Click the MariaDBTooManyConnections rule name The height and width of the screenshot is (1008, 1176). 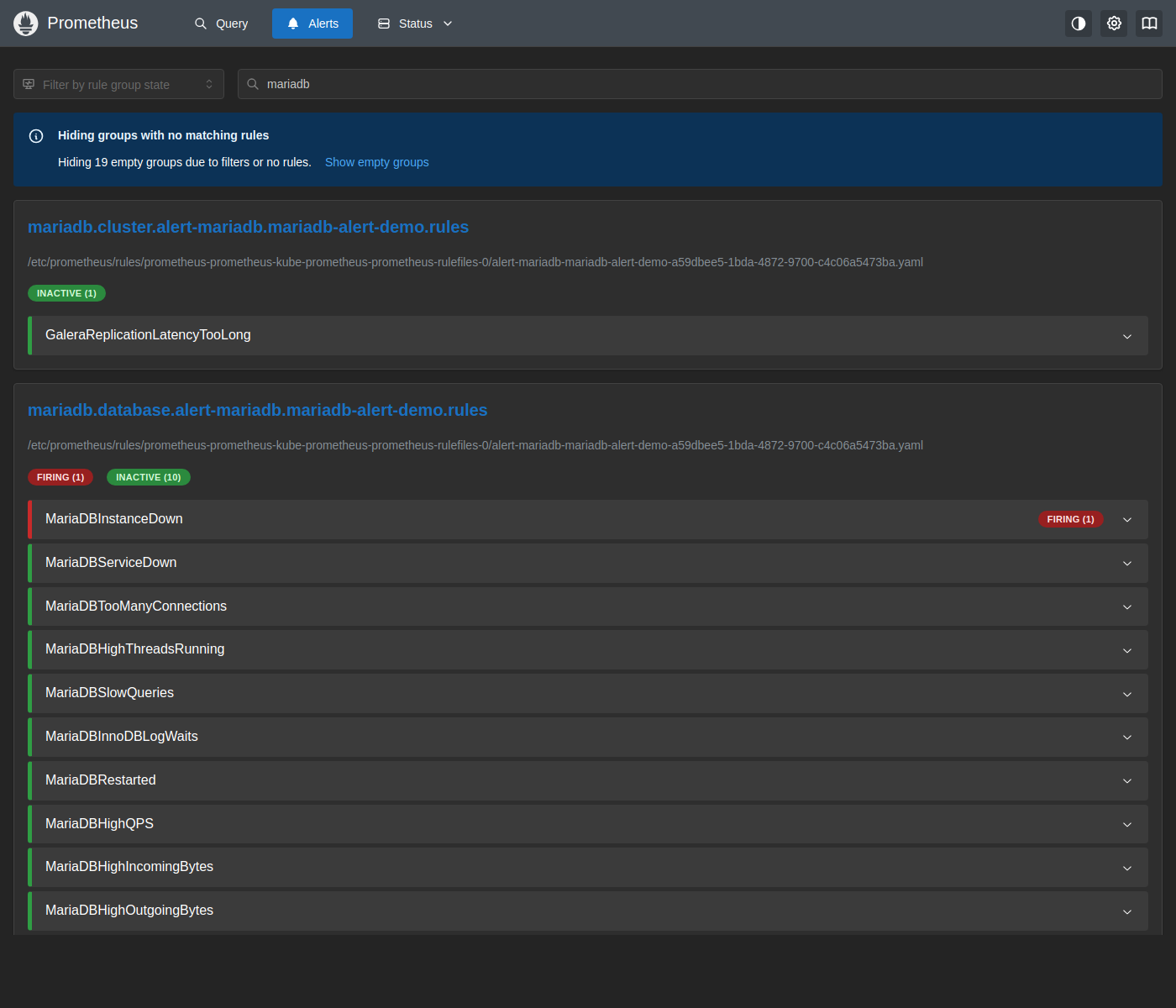(136, 606)
